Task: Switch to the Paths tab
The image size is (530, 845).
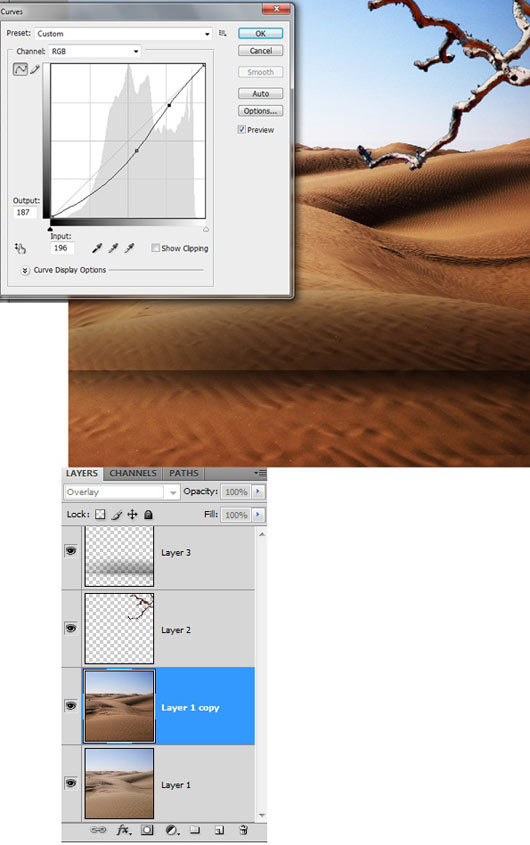Action: point(184,473)
